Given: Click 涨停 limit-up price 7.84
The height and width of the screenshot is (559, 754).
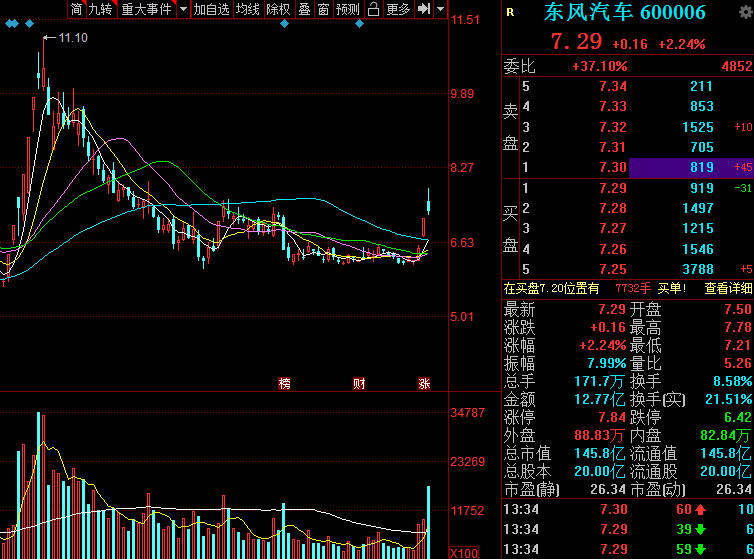Looking at the screenshot, I should pyautogui.click(x=612, y=417).
